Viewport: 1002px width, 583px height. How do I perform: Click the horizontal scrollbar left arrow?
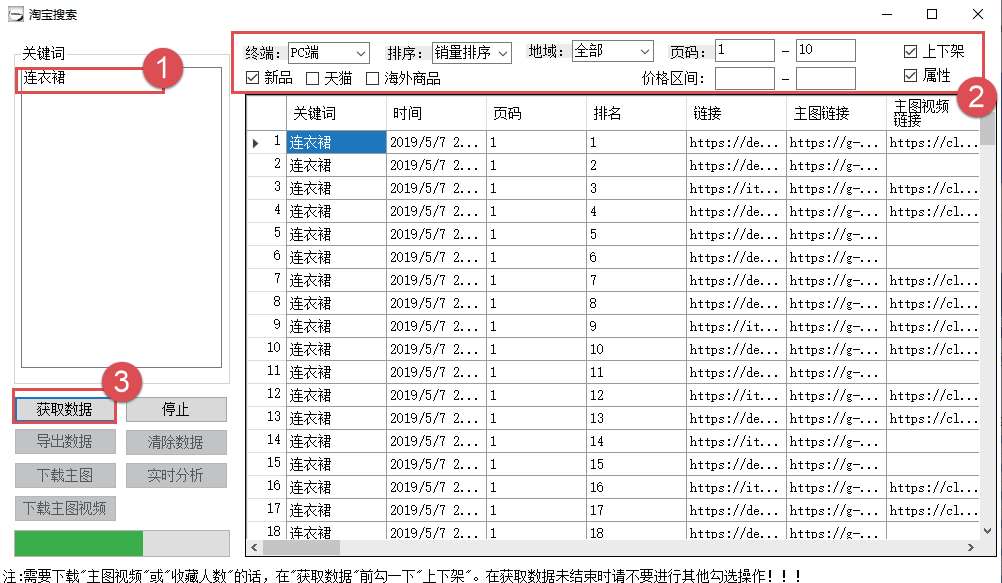254,547
